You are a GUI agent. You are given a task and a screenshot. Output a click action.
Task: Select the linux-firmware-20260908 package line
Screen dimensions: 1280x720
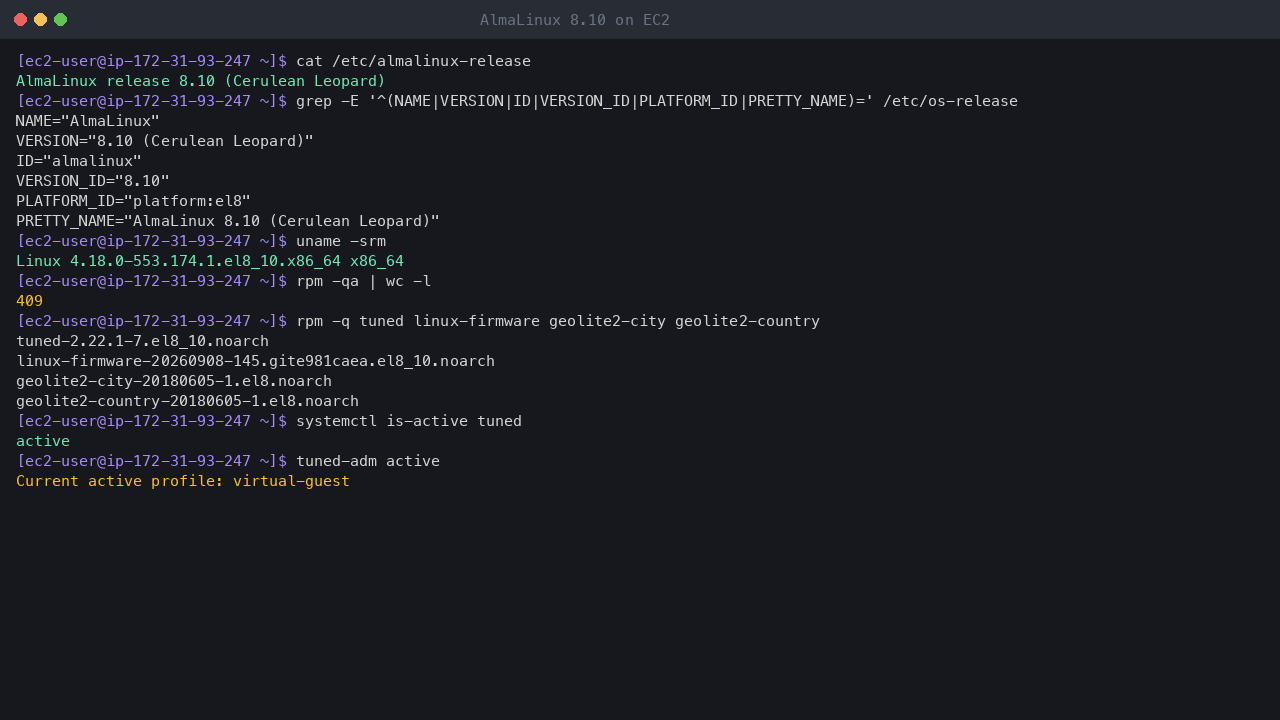(255, 361)
